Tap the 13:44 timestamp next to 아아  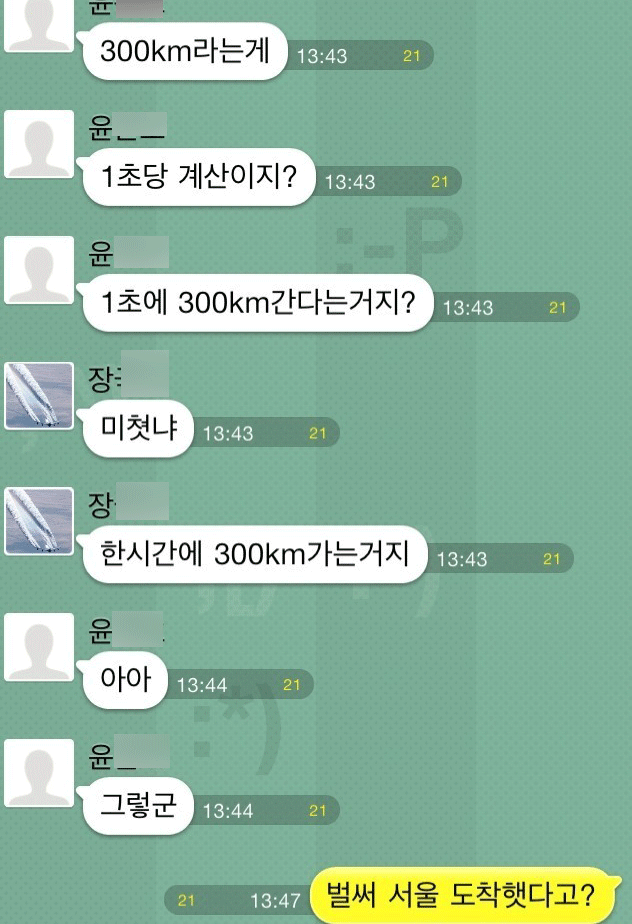click(202, 685)
